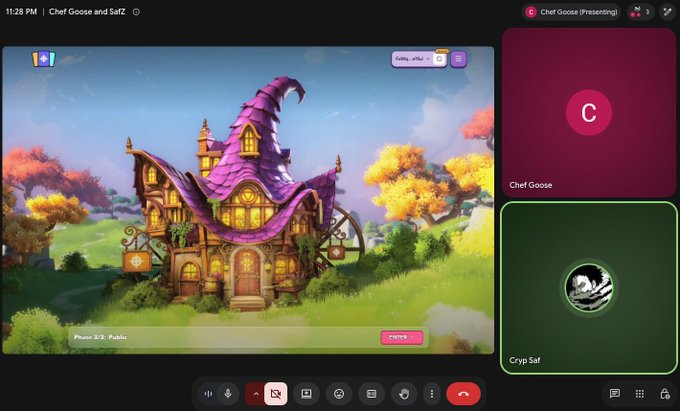680x411 pixels.
Task: Select the Cryp Saf participant tile
Action: pyautogui.click(x=589, y=288)
